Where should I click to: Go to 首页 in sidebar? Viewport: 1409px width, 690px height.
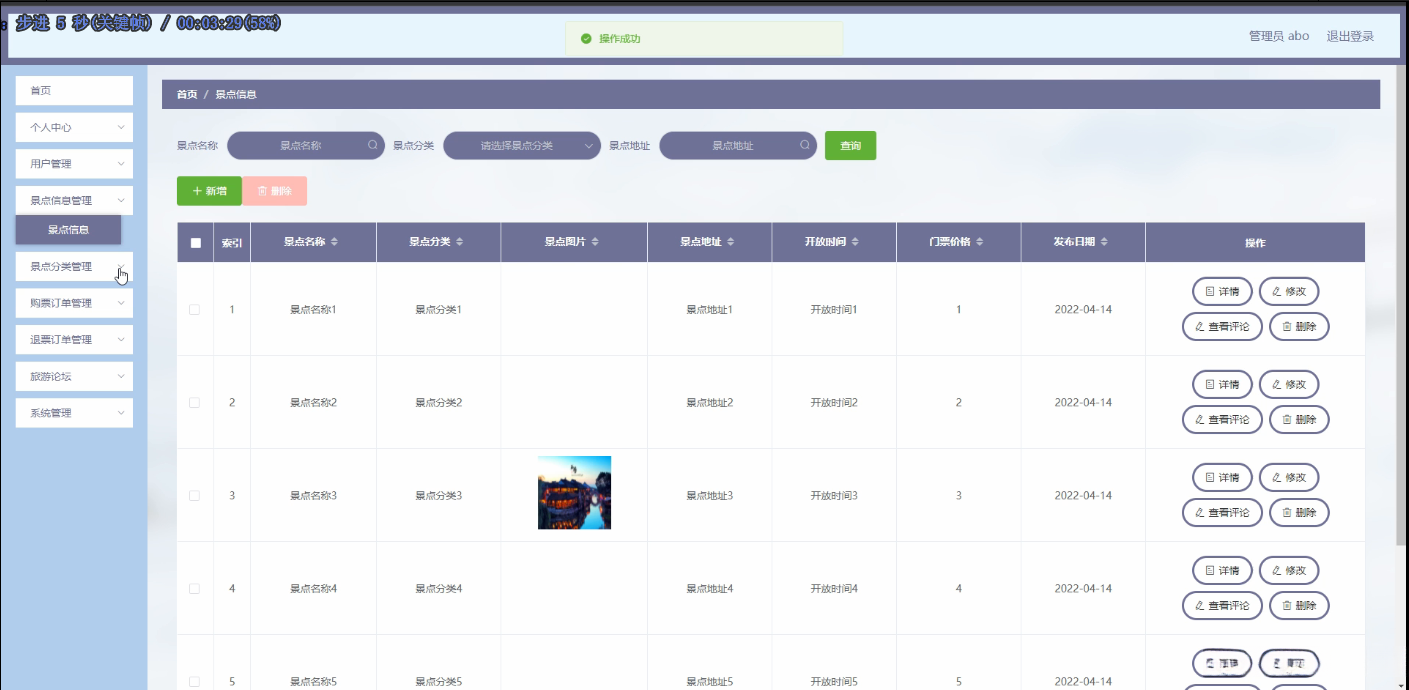[74, 91]
